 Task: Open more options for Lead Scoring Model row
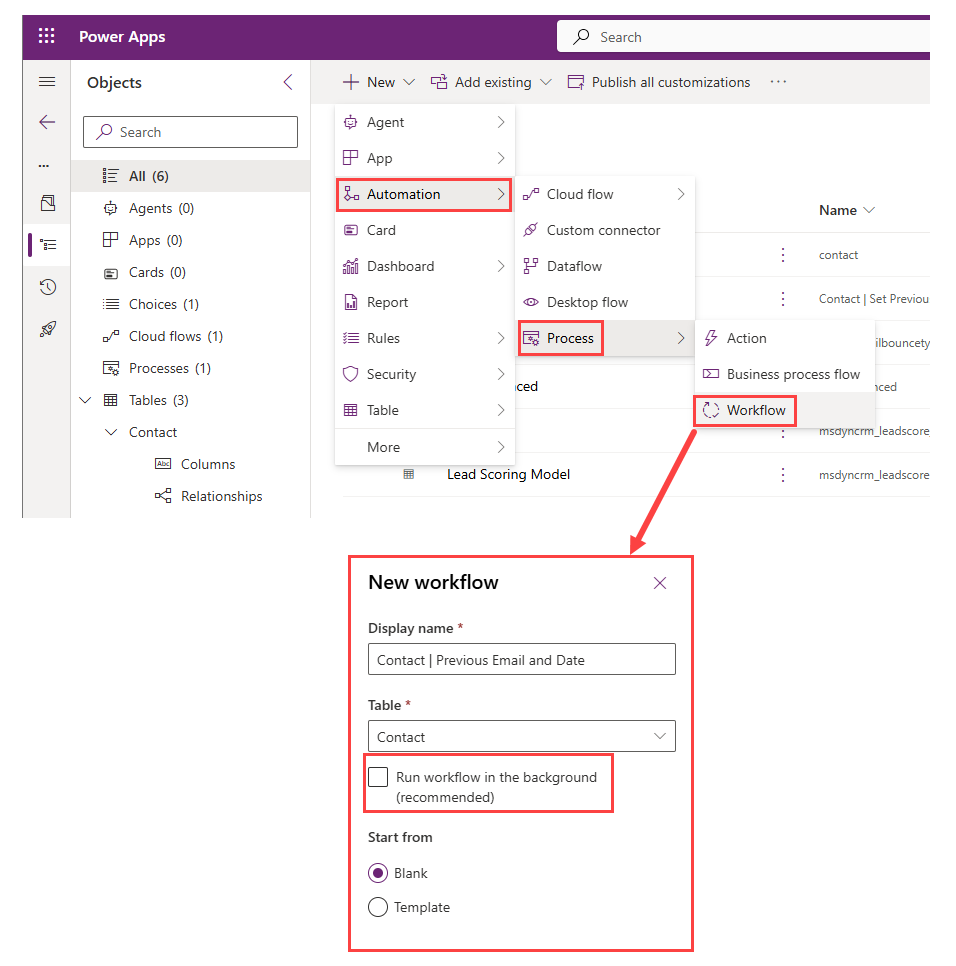click(x=783, y=474)
